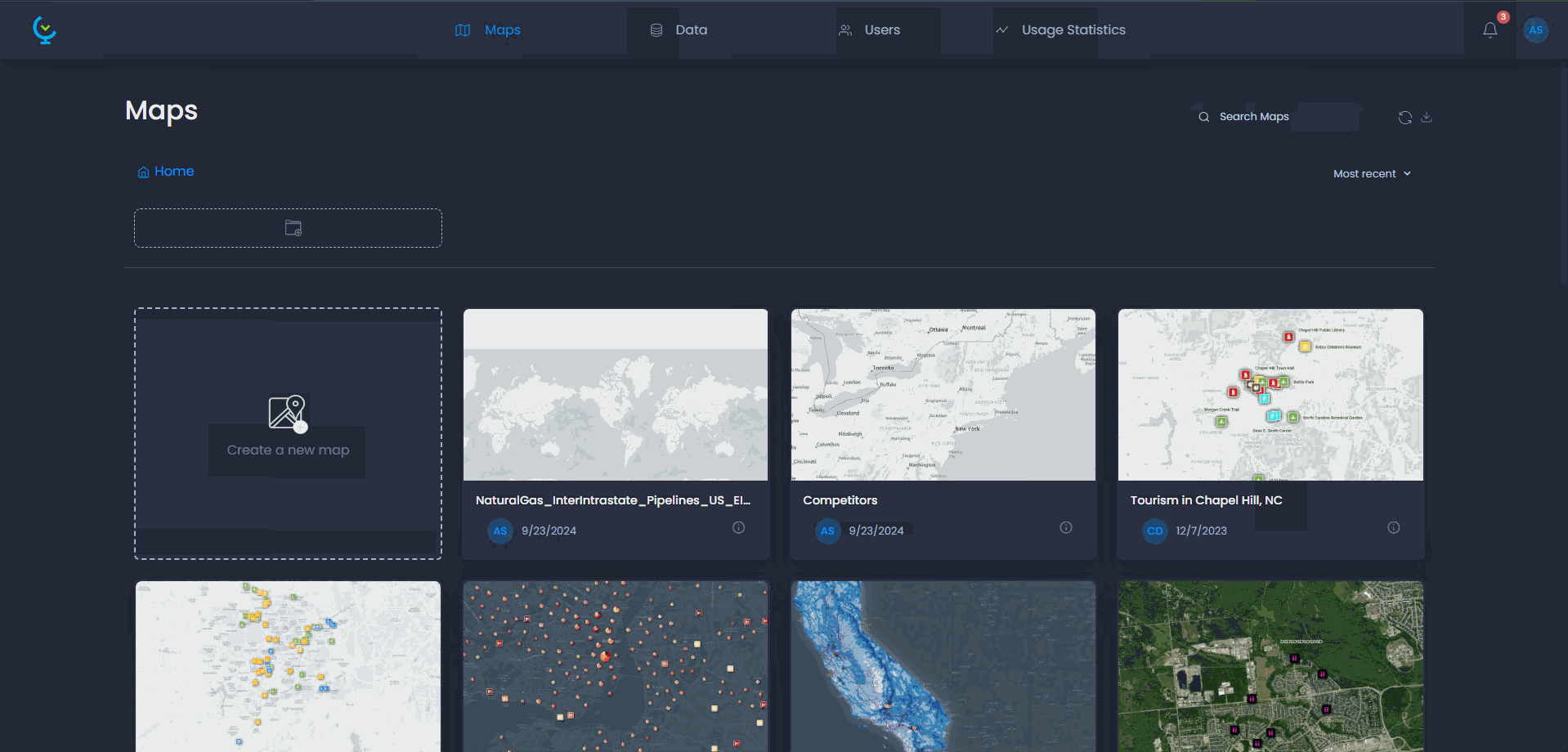Refresh the maps list
1568x752 pixels.
[x=1405, y=118]
